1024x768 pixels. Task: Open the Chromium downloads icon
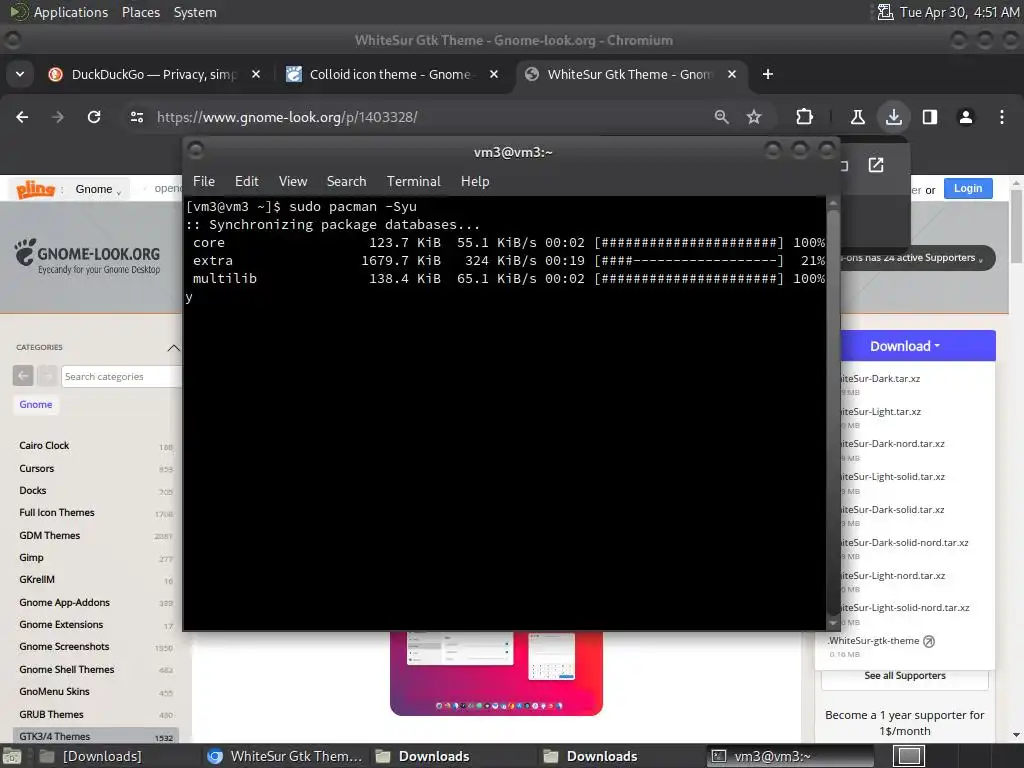[894, 117]
